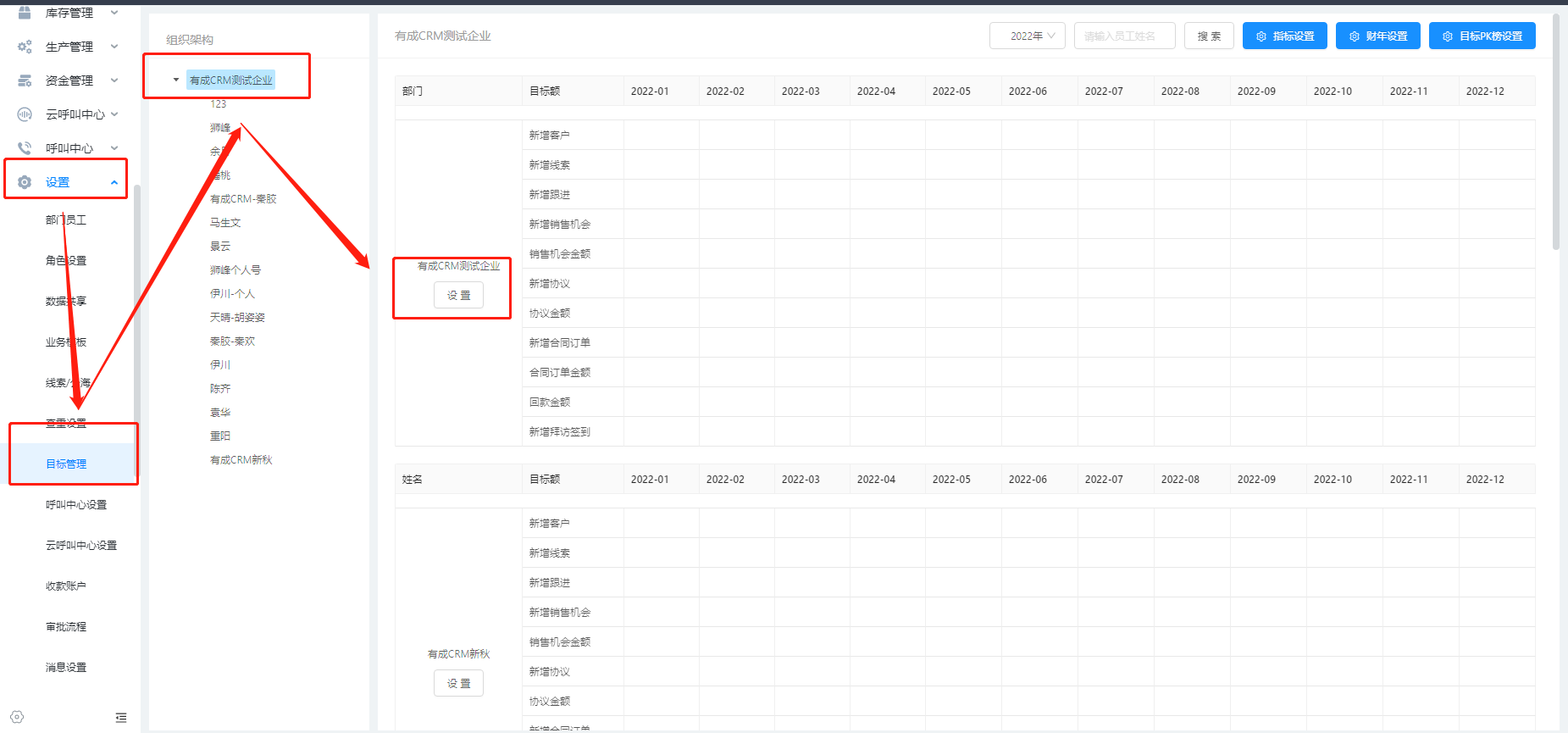Focus the employee name search input
The height and width of the screenshot is (733, 1568).
tap(1125, 36)
